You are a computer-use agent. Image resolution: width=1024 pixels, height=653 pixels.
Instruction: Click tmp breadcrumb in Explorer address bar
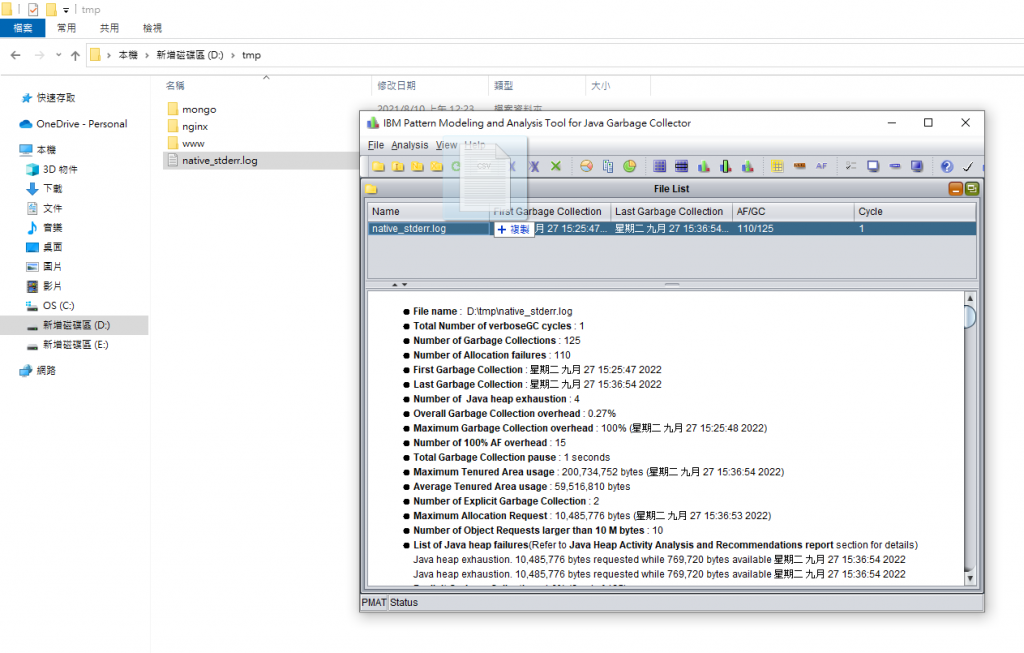click(251, 56)
